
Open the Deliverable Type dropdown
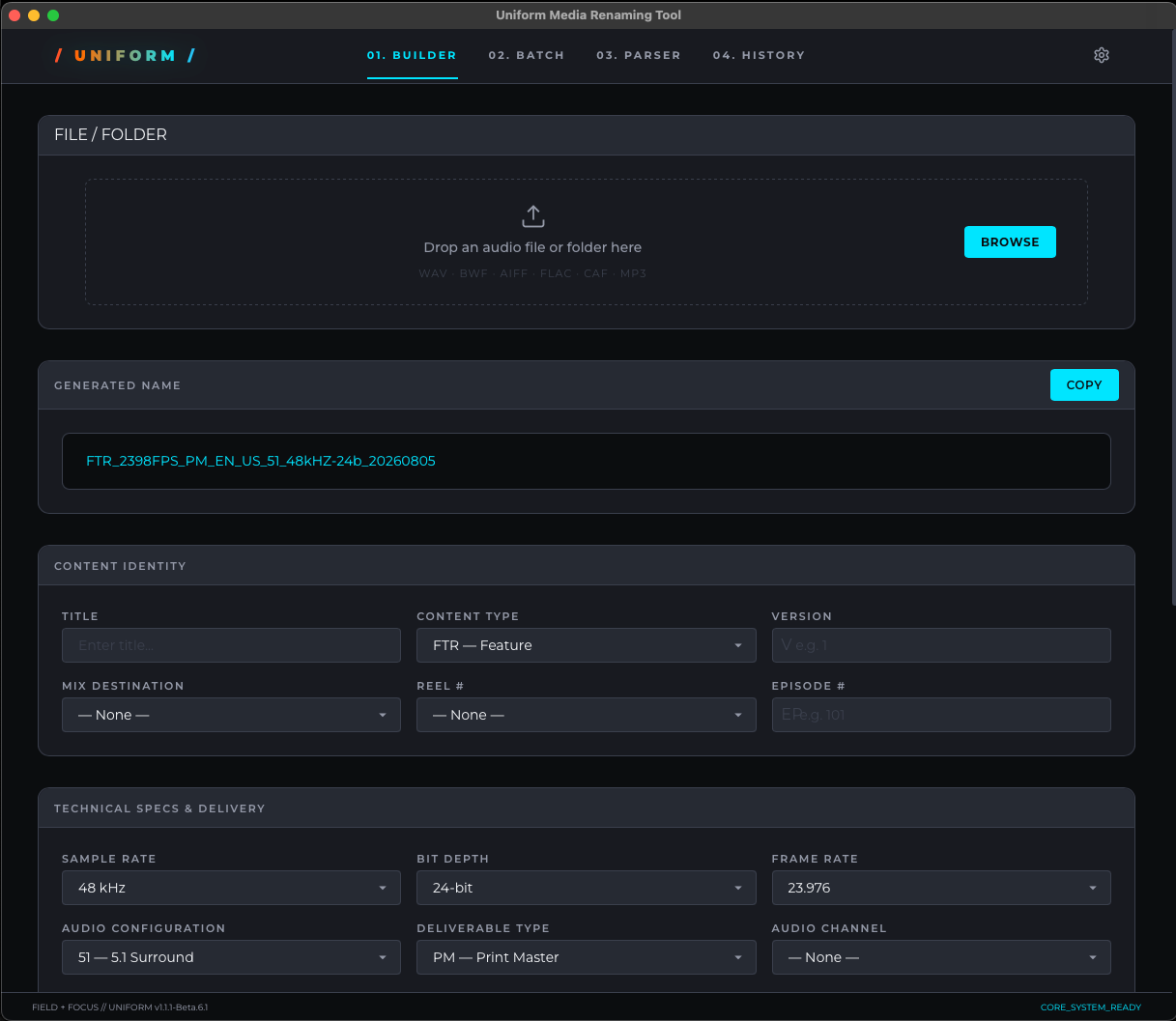(587, 957)
